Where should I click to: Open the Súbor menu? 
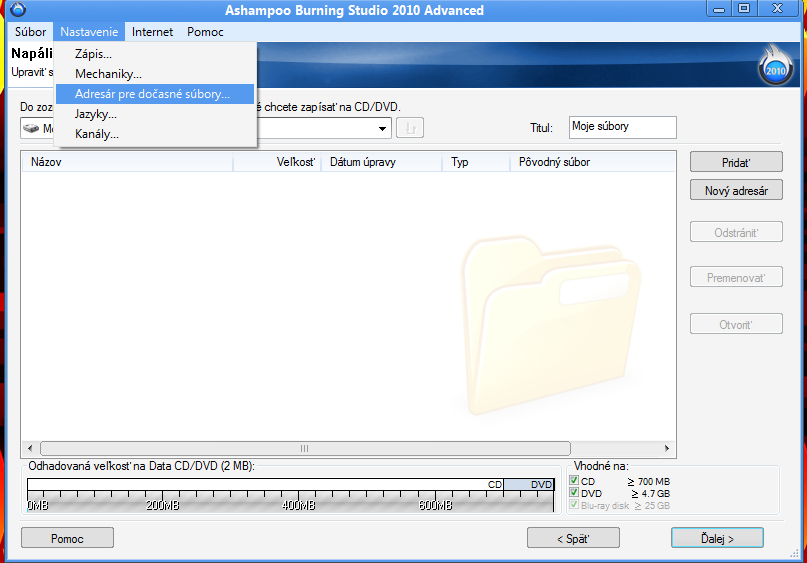point(30,32)
